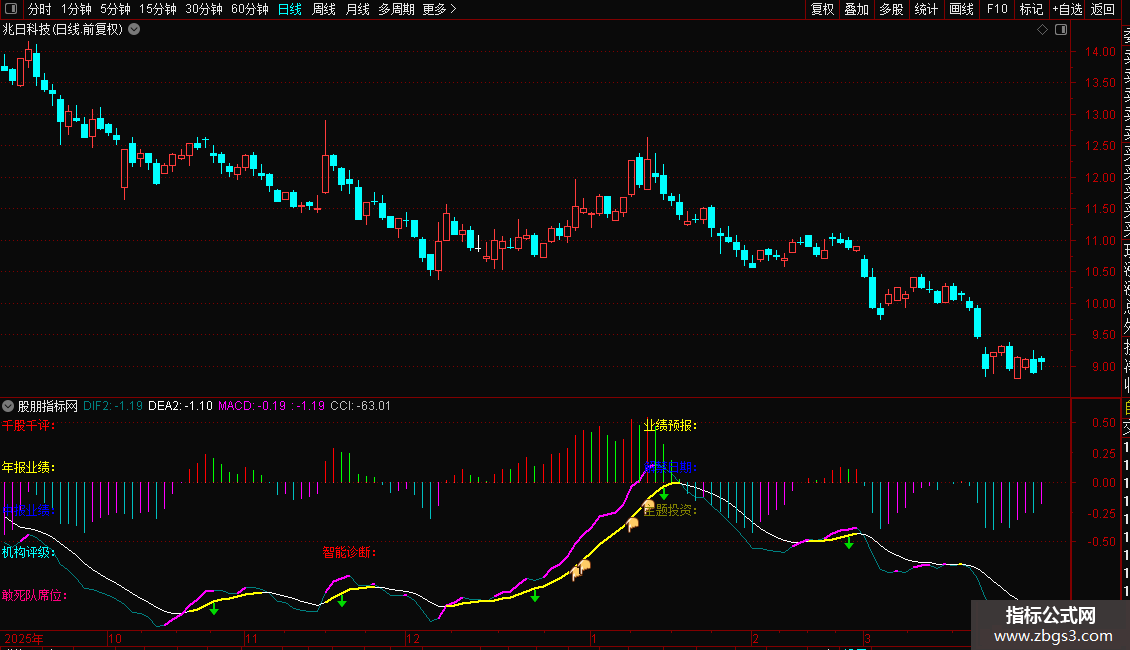Select the 60分钟 period tab

[249, 9]
